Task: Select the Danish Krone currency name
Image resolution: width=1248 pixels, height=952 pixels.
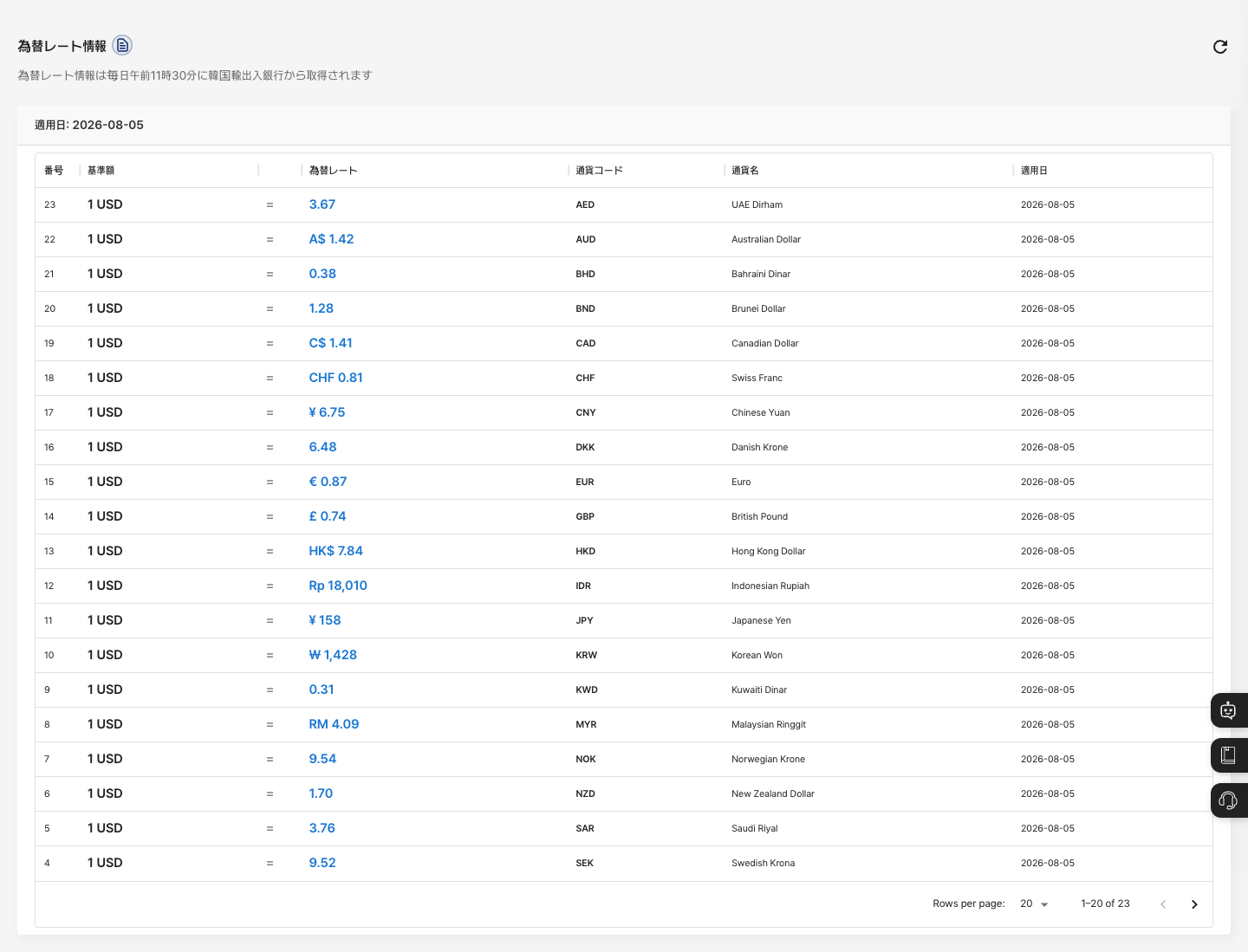Action: (x=760, y=448)
